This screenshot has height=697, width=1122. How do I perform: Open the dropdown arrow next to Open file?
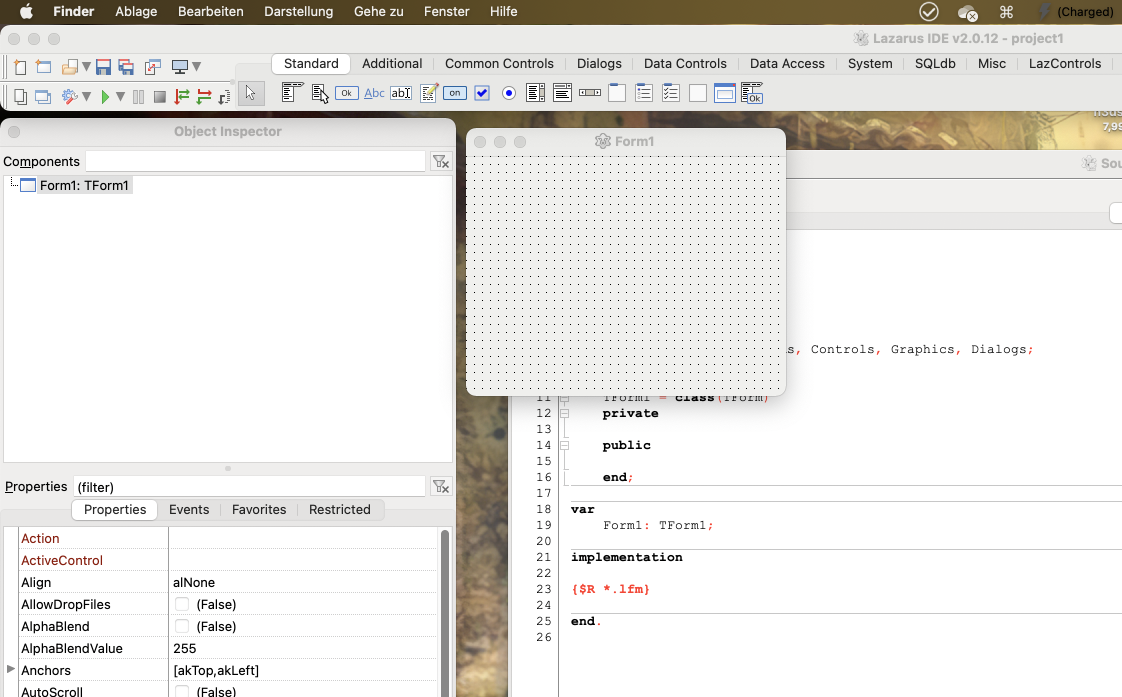click(x=86, y=67)
